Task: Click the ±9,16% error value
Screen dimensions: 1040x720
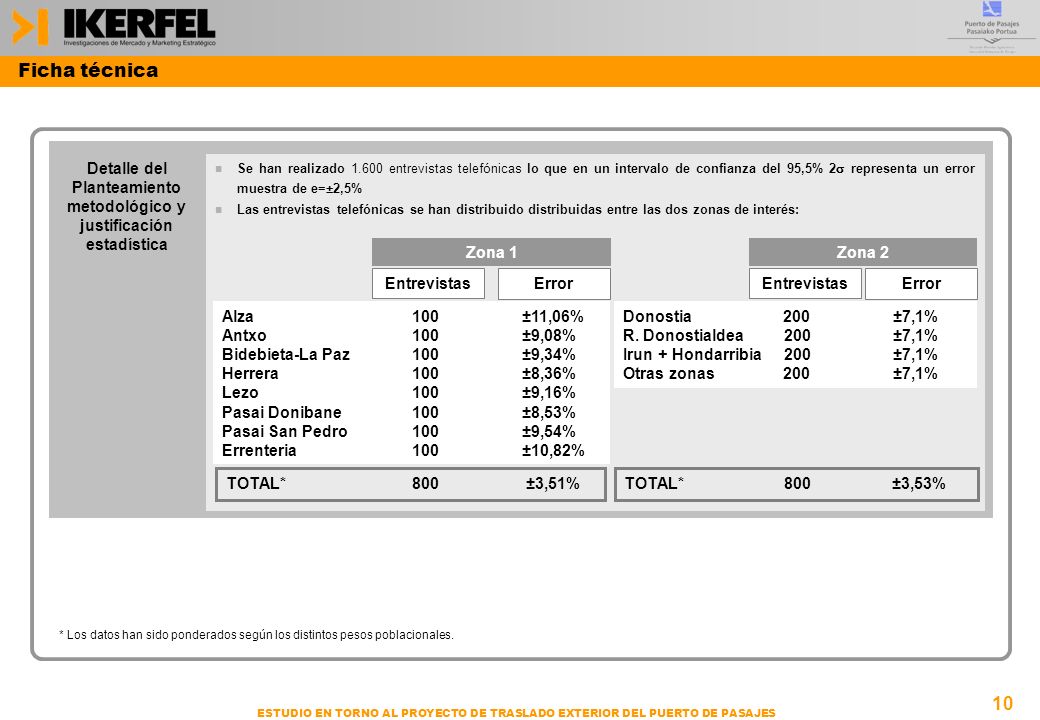Action: point(549,392)
